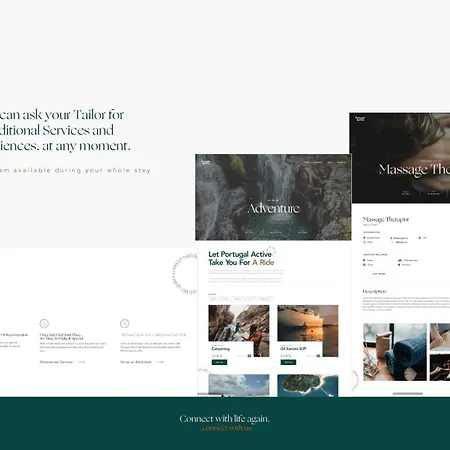Click the green button under Canyoning card
Screen dimensions: 450x450
pyautogui.click(x=219, y=362)
